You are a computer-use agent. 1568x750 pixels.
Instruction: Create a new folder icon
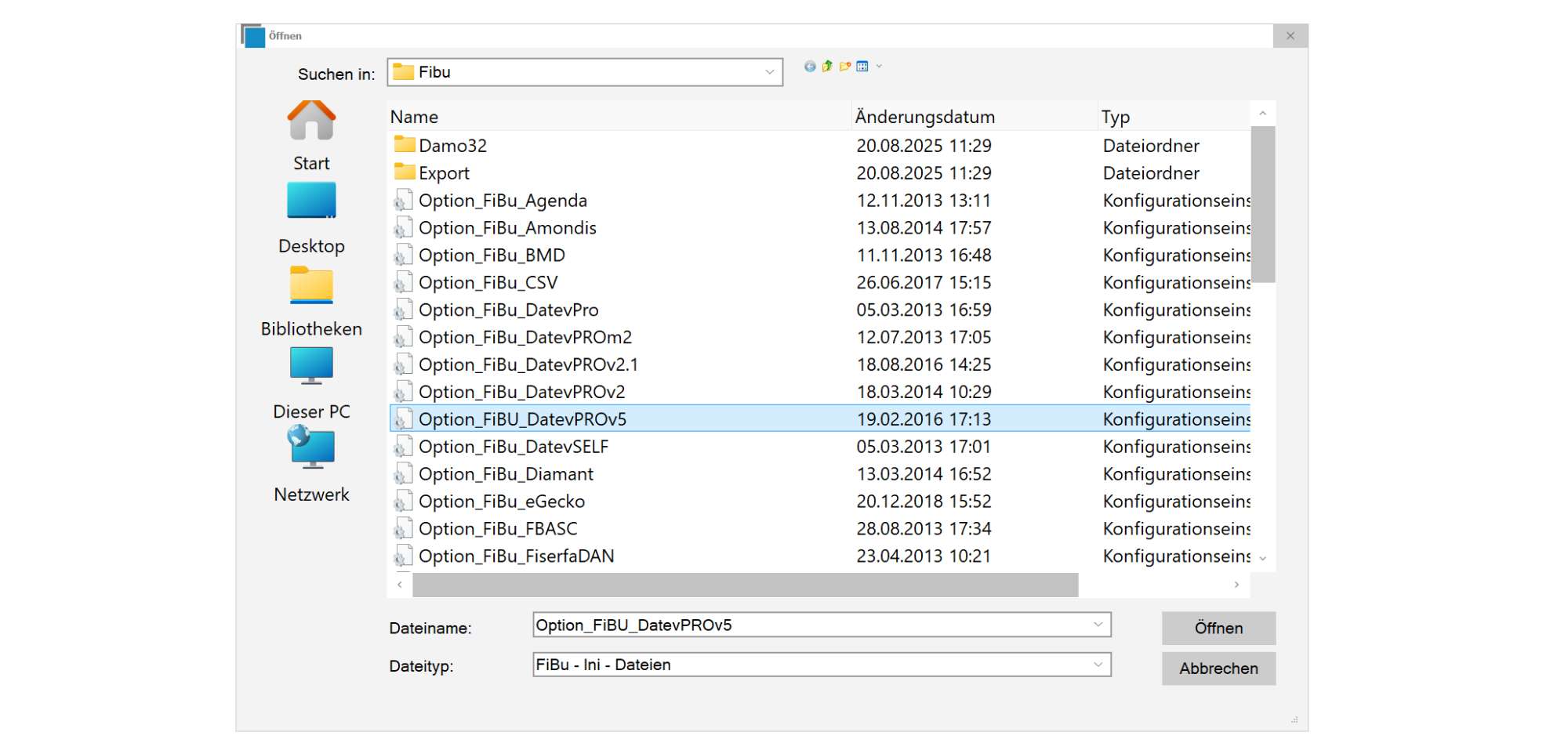click(x=845, y=67)
